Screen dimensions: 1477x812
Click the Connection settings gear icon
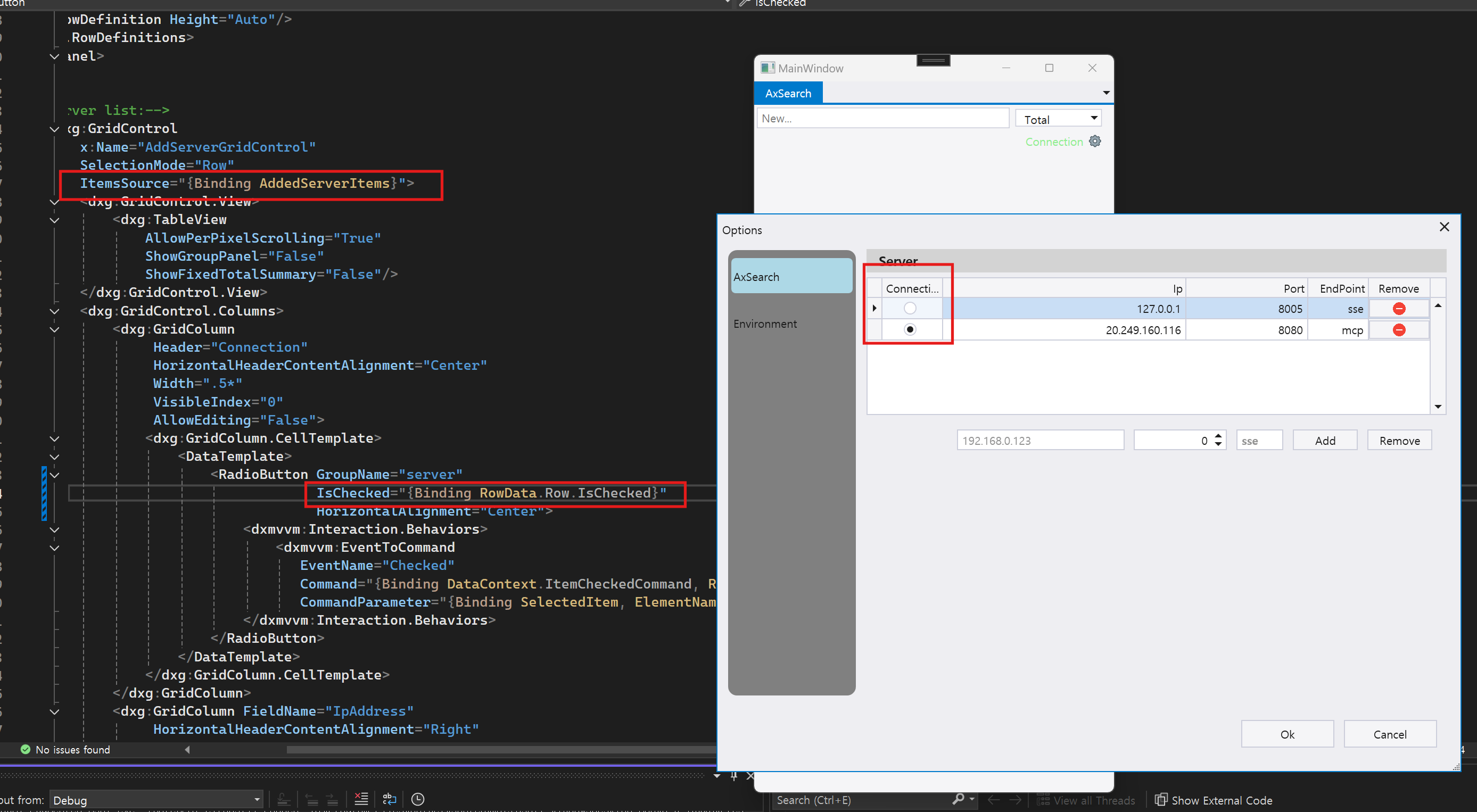click(x=1094, y=141)
